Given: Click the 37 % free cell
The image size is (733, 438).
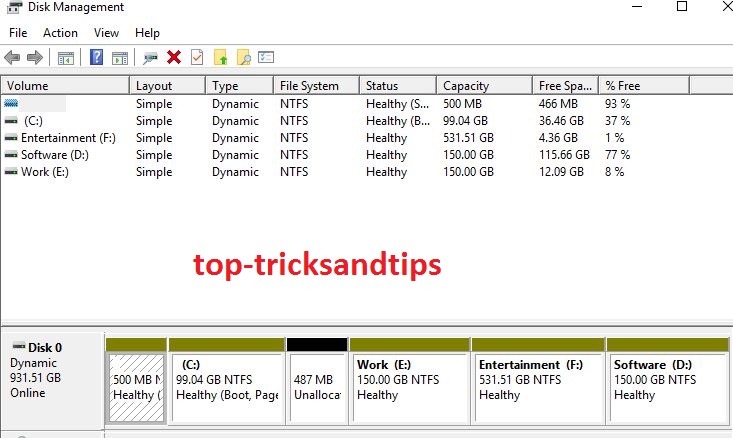Looking at the screenshot, I should pyautogui.click(x=617, y=121).
